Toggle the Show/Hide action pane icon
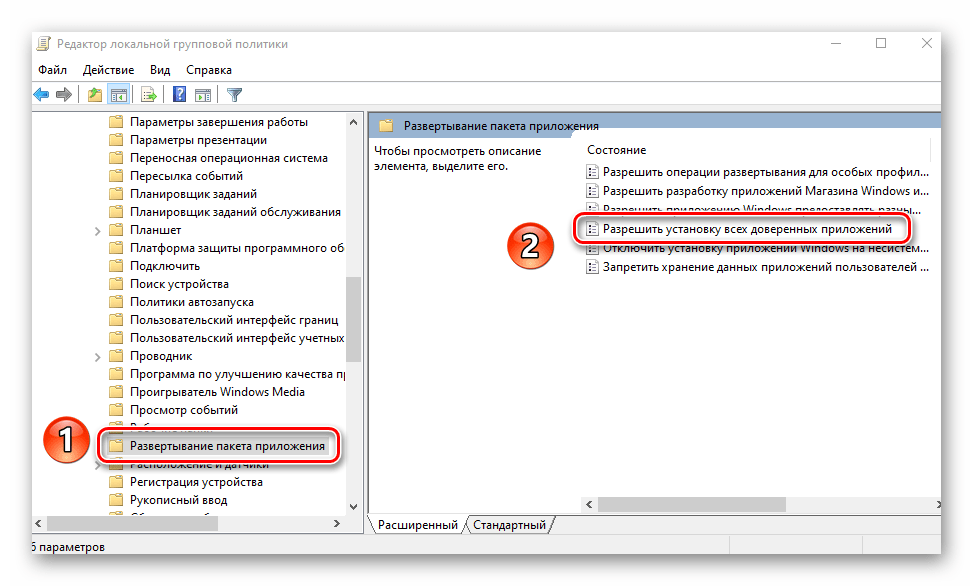The width and height of the screenshot is (973, 586). (202, 95)
